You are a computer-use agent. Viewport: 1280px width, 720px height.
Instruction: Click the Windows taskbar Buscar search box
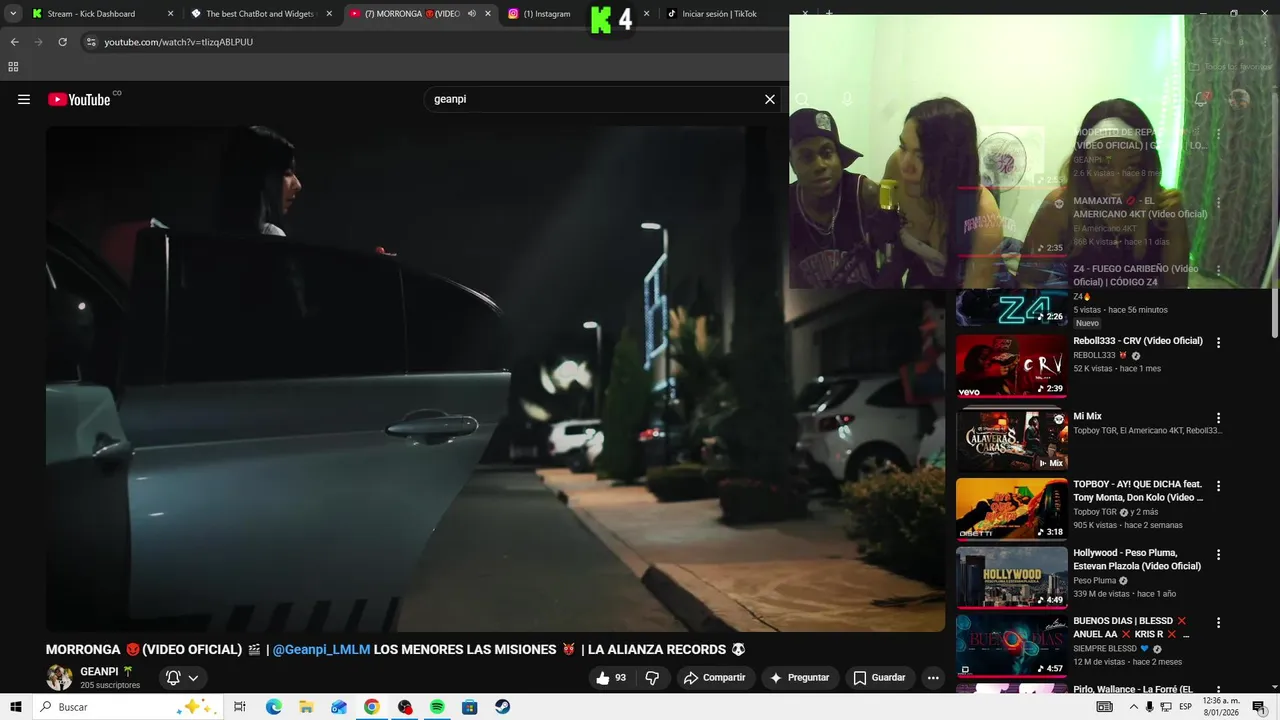point(126,707)
